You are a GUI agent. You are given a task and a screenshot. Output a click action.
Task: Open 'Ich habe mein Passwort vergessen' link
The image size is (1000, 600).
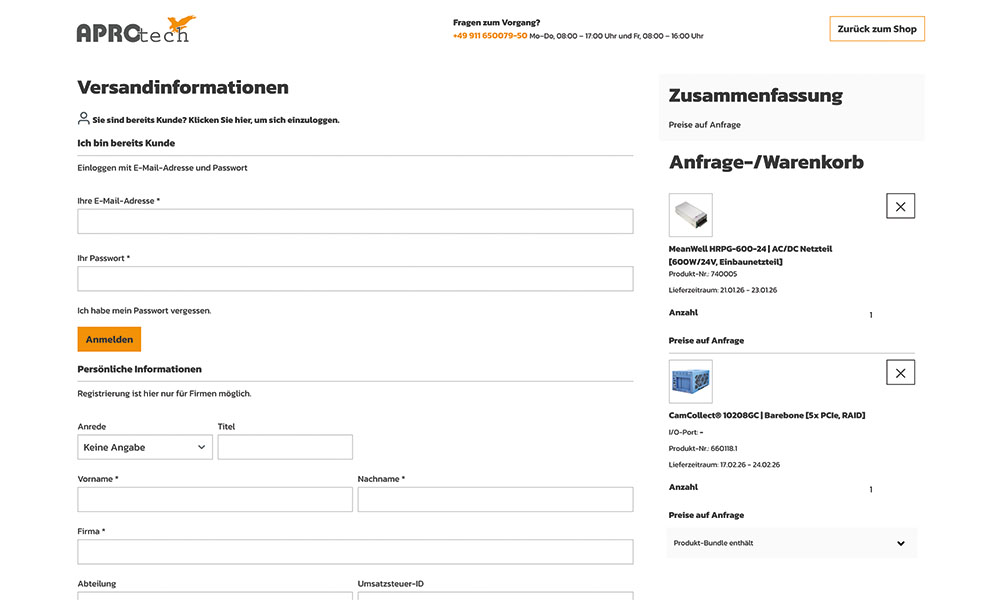pyautogui.click(x=145, y=310)
